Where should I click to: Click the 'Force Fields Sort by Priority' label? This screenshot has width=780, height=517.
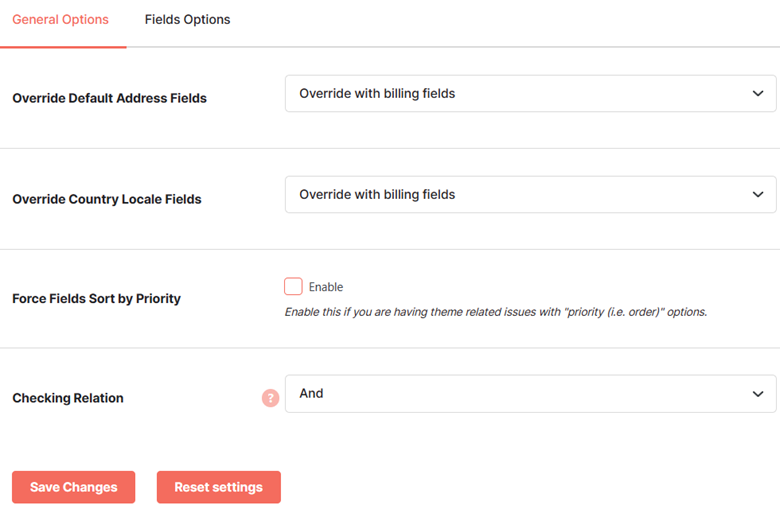(97, 299)
